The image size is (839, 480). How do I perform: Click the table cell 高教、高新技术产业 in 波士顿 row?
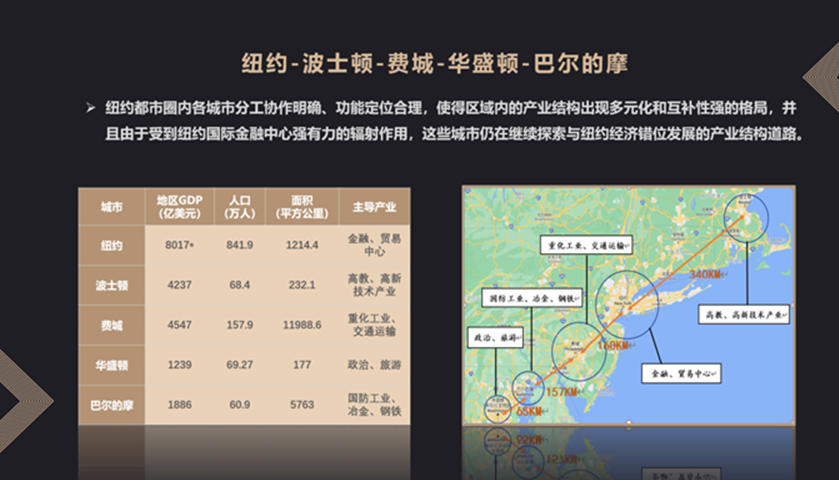[x=375, y=285]
